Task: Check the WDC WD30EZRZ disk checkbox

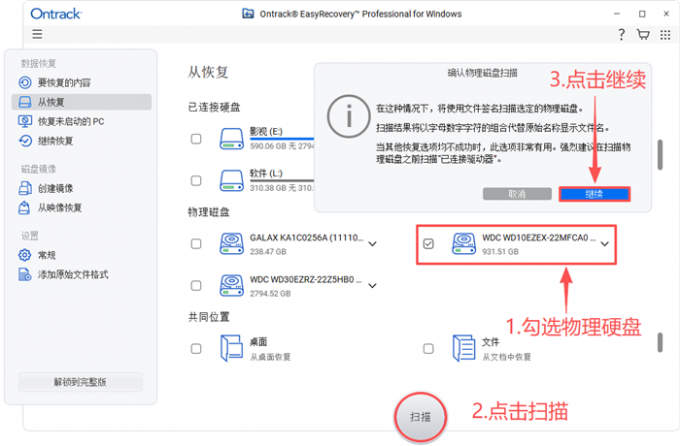Action: coord(196,285)
